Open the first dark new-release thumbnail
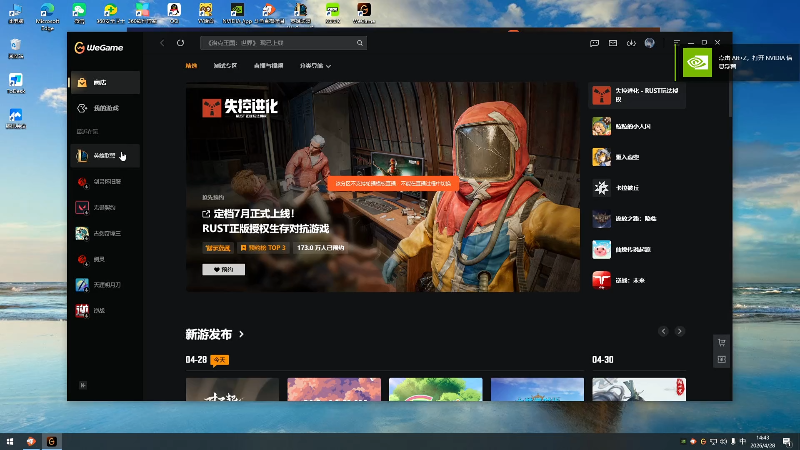The image size is (800, 450). pyautogui.click(x=232, y=389)
